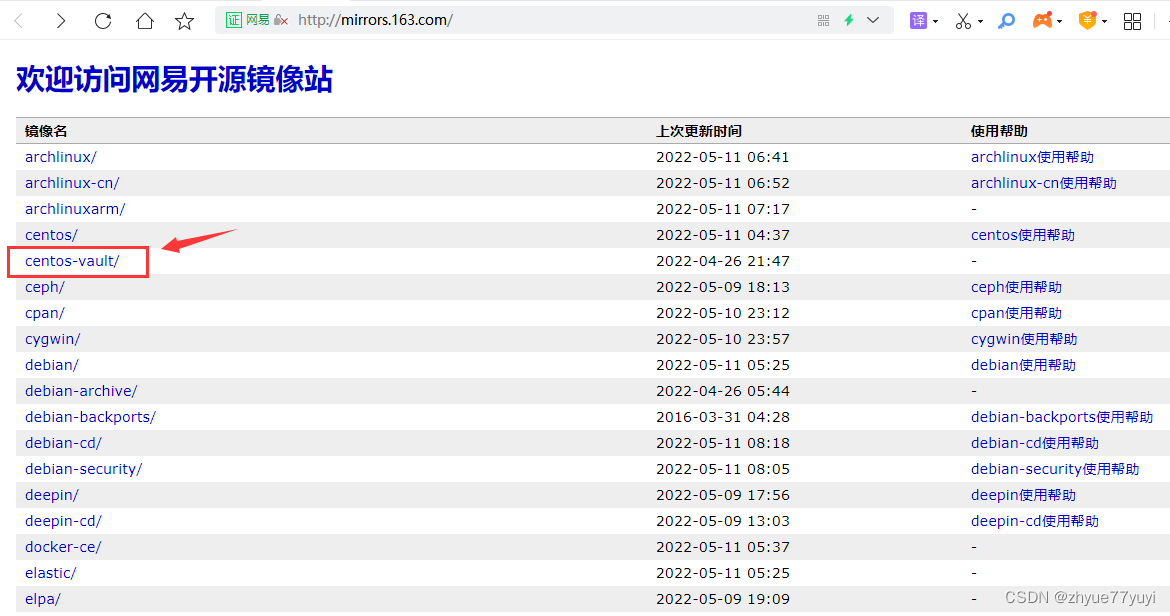Open the cpan使用帮助 help link
Screen dimensions: 1170x616
click(1016, 313)
